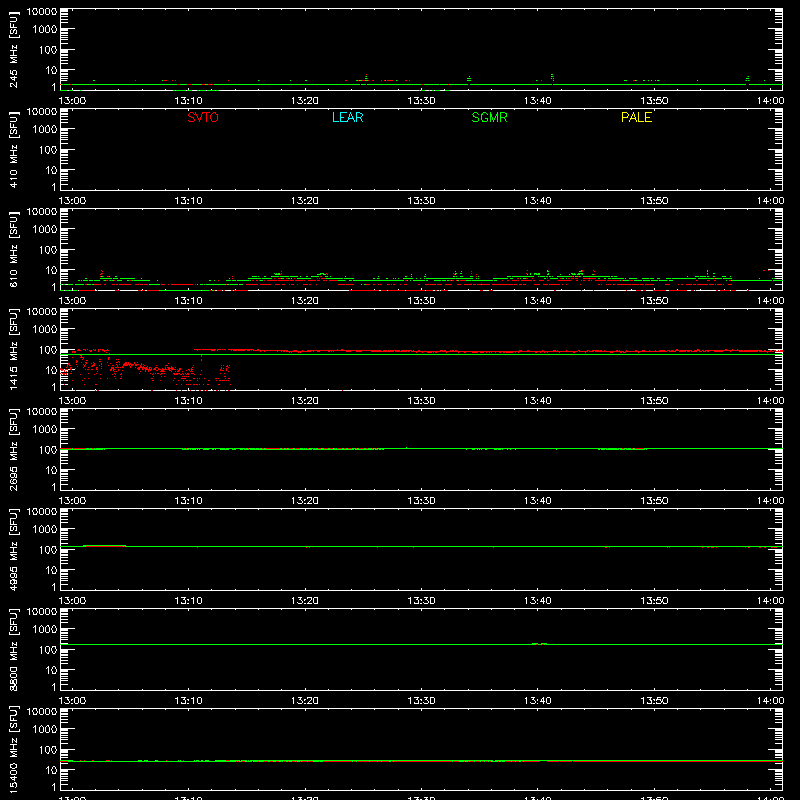
Task: Click the red SVTO station legend label
Action: coord(203,117)
